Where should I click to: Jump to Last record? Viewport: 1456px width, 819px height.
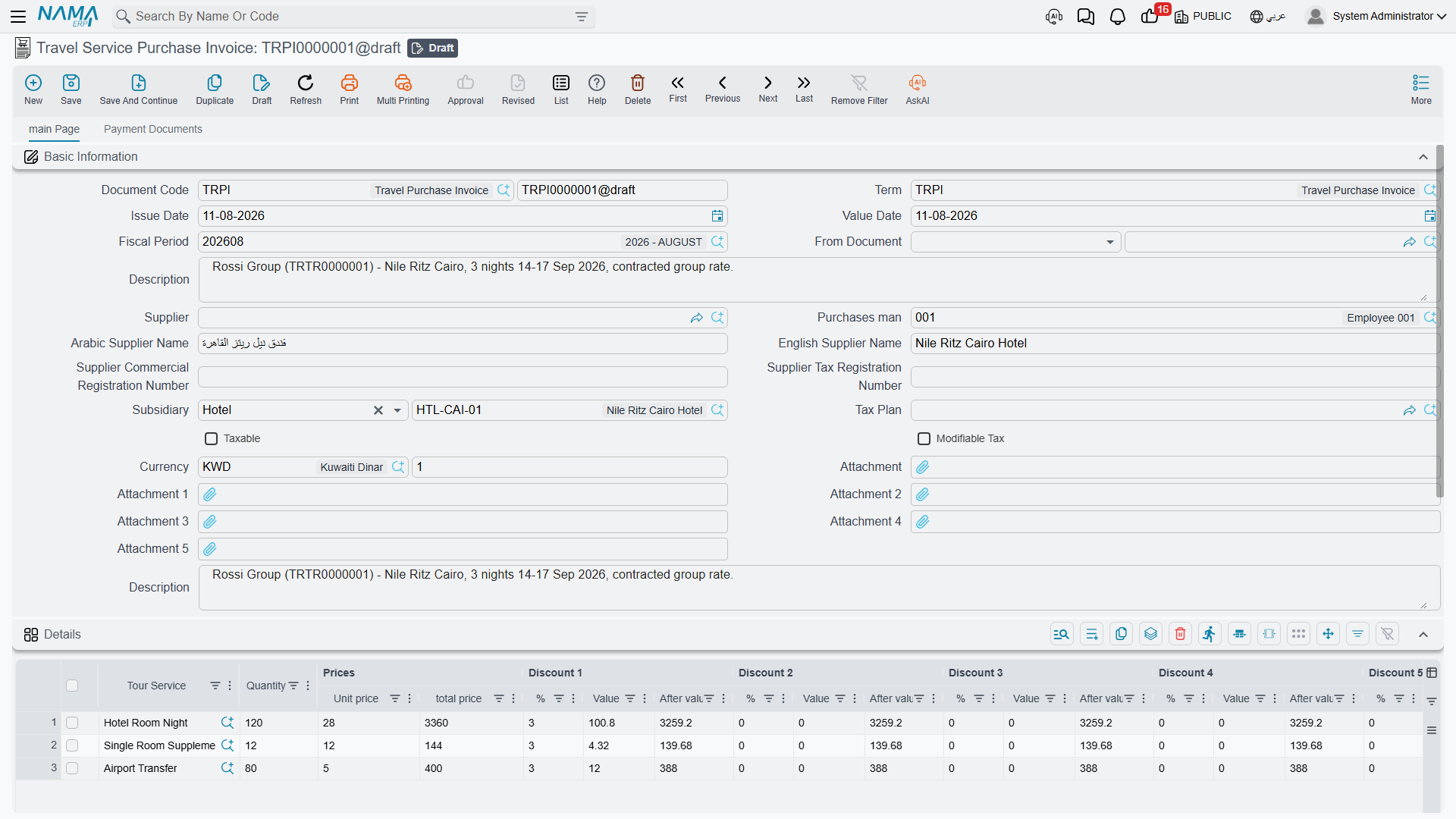pos(804,89)
